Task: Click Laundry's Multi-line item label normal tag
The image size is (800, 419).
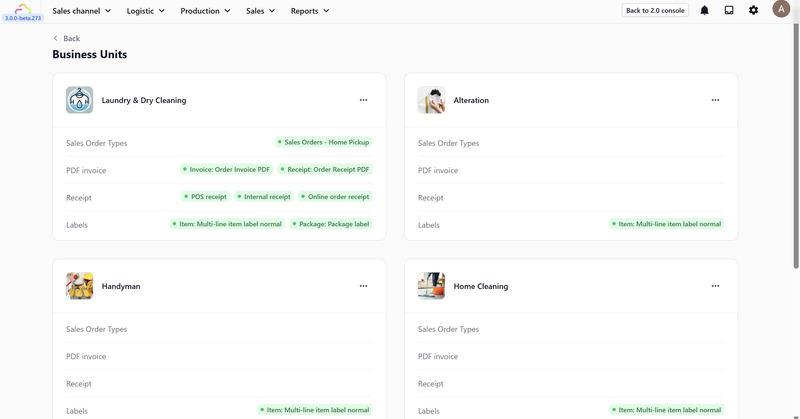Action: coord(227,224)
